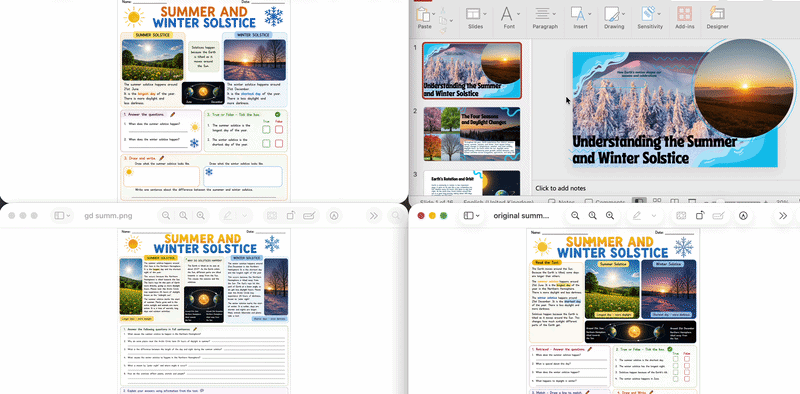This screenshot has width=800, height=394.
Task: Show Markup toolbar in original summ window
Action: tap(743, 216)
